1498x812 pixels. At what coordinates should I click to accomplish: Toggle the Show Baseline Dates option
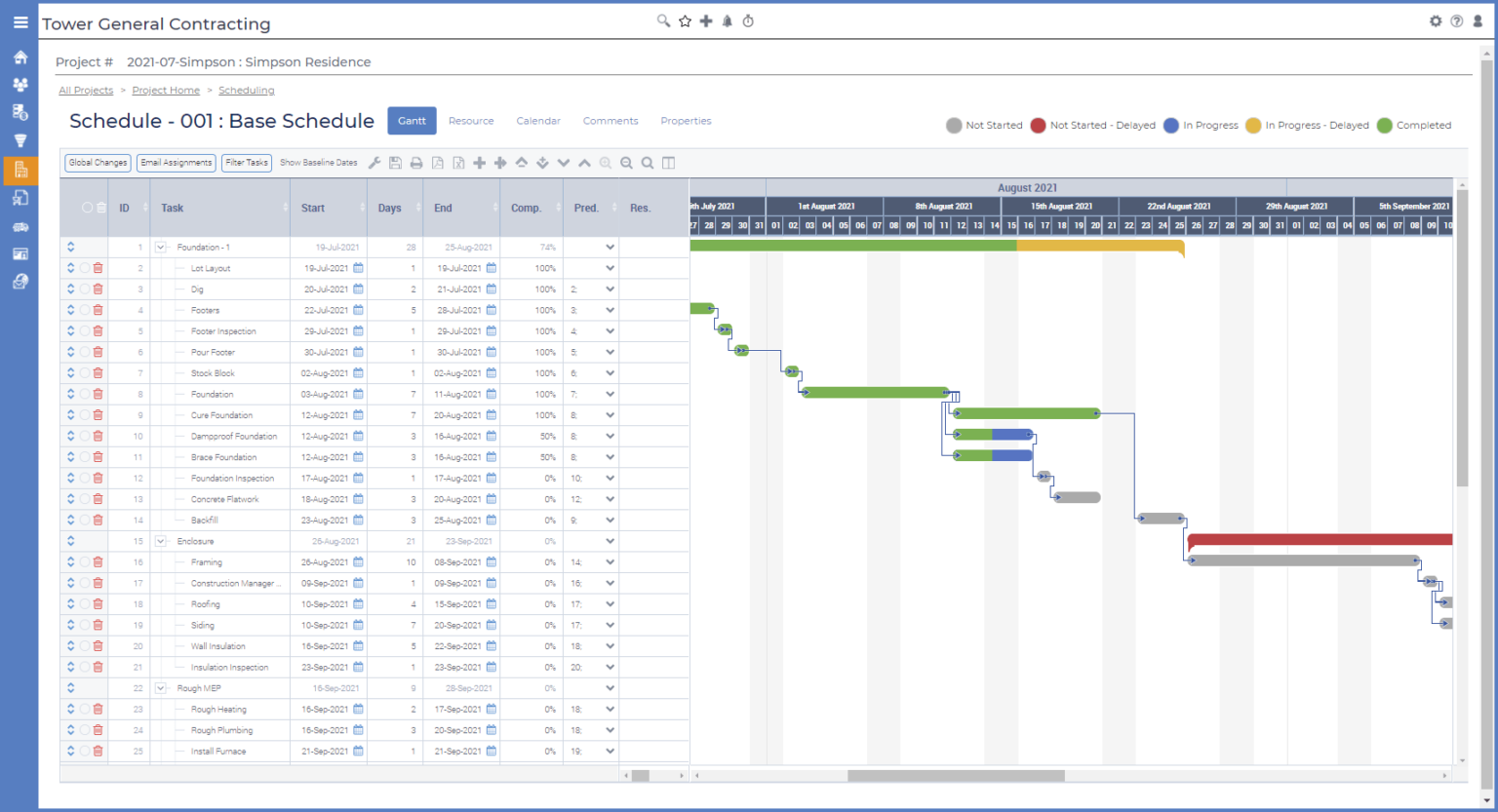pos(319,163)
